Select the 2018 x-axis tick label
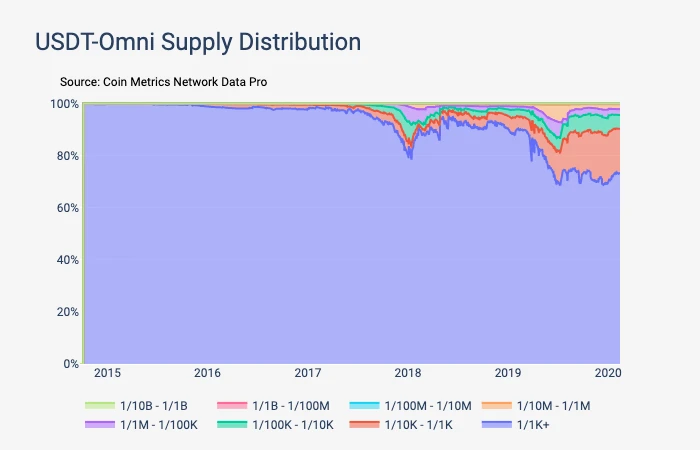Viewport: 700px width, 450px height. pyautogui.click(x=408, y=373)
